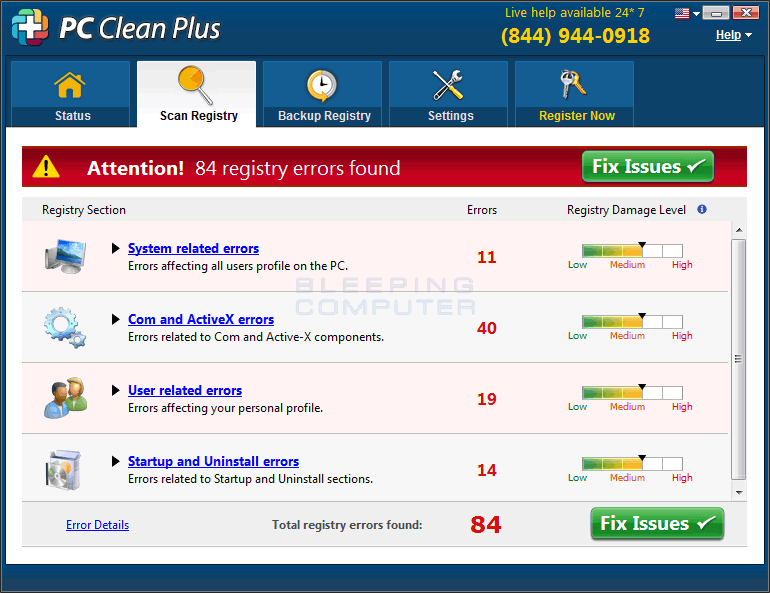Switch to the Status tab
Viewport: 770px width, 593px height.
coord(70,94)
